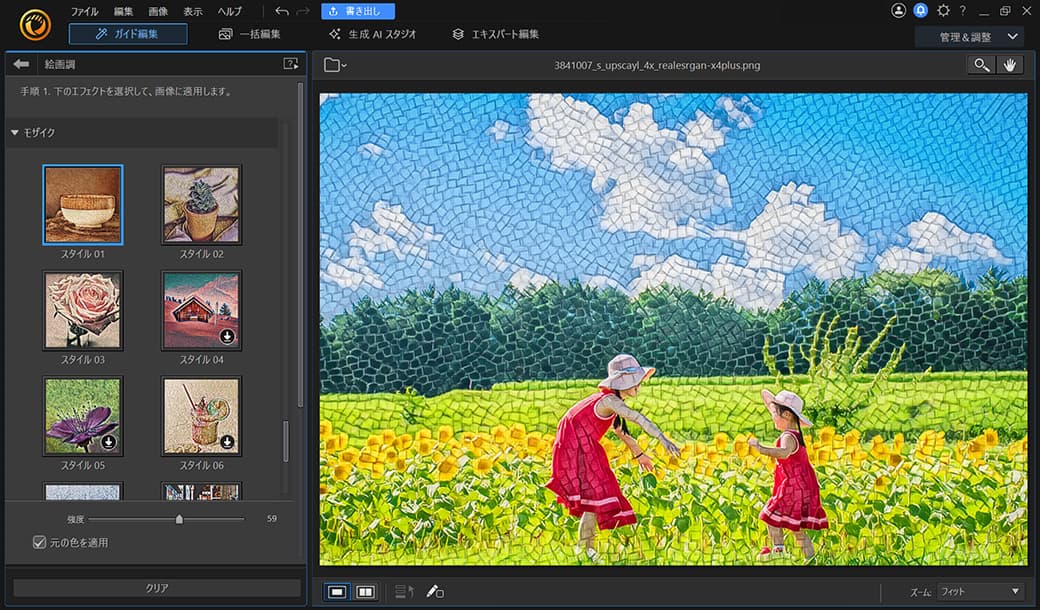This screenshot has width=1040, height=610.
Task: Open the 管理&調整 dropdown
Action: (x=975, y=34)
